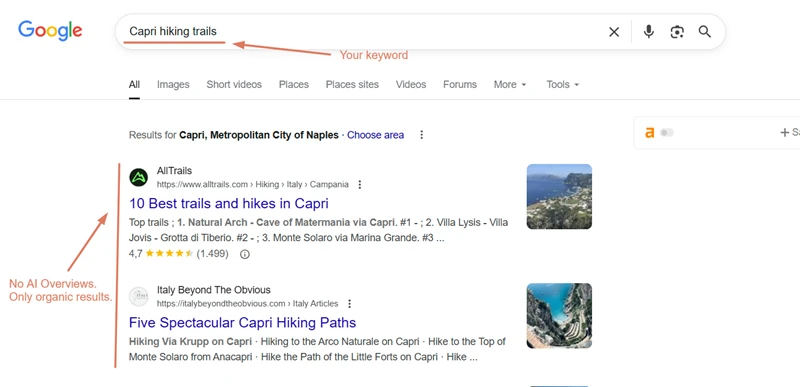Click the italybeyondtheobvious.com breadcrumb URL
Image resolution: width=800 pixels, height=387 pixels.
[247, 304]
